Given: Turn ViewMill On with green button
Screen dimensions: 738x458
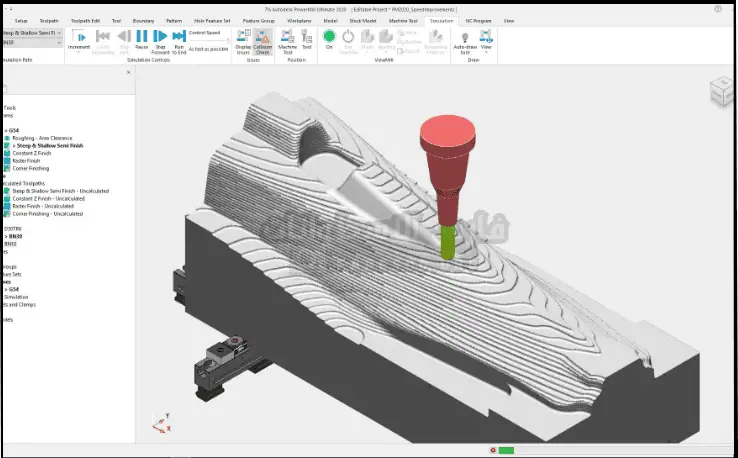Looking at the screenshot, I should click(x=329, y=37).
